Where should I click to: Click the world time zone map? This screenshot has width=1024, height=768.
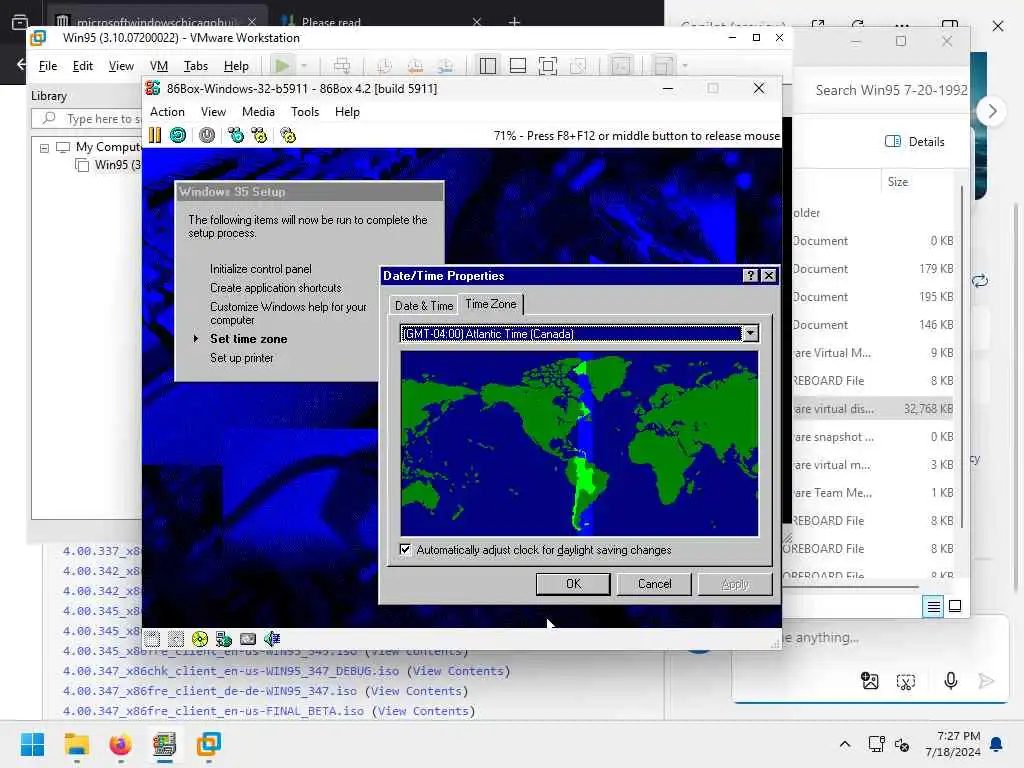tap(579, 443)
